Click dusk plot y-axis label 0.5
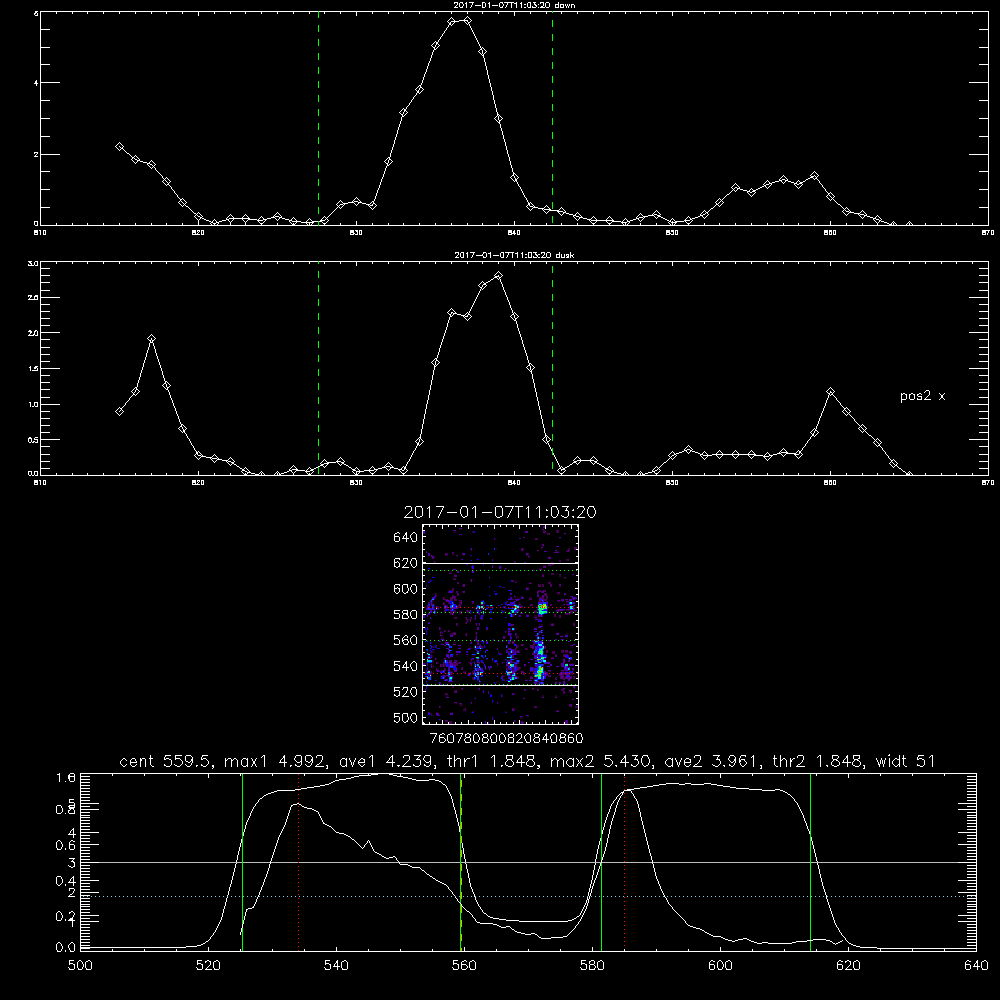This screenshot has height=1000, width=1000. [x=33, y=439]
